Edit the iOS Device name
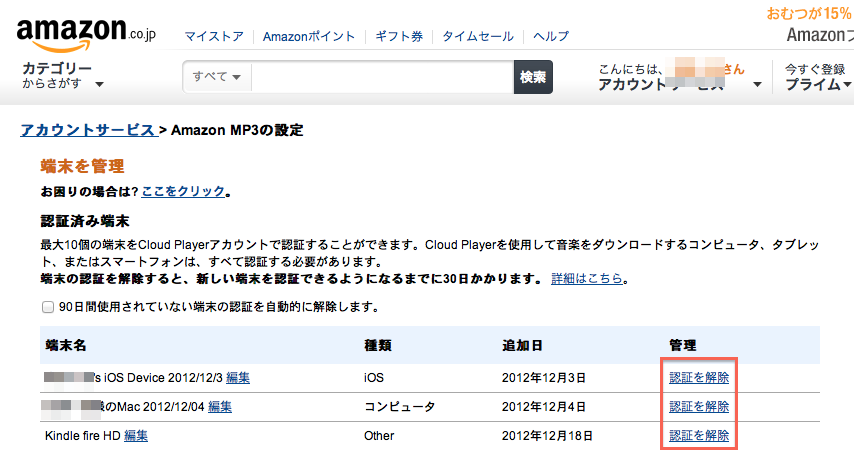854x450 pixels. 238,378
